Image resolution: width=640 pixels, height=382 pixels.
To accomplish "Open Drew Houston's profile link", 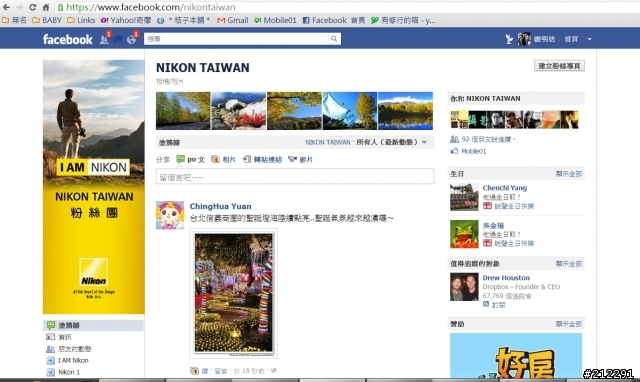I will 506,278.
